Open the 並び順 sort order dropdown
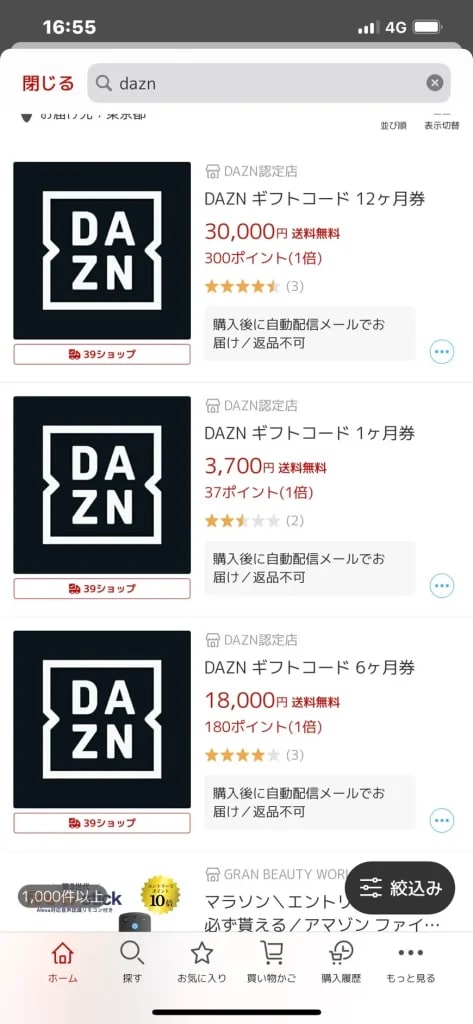This screenshot has width=473, height=1024. click(393, 122)
